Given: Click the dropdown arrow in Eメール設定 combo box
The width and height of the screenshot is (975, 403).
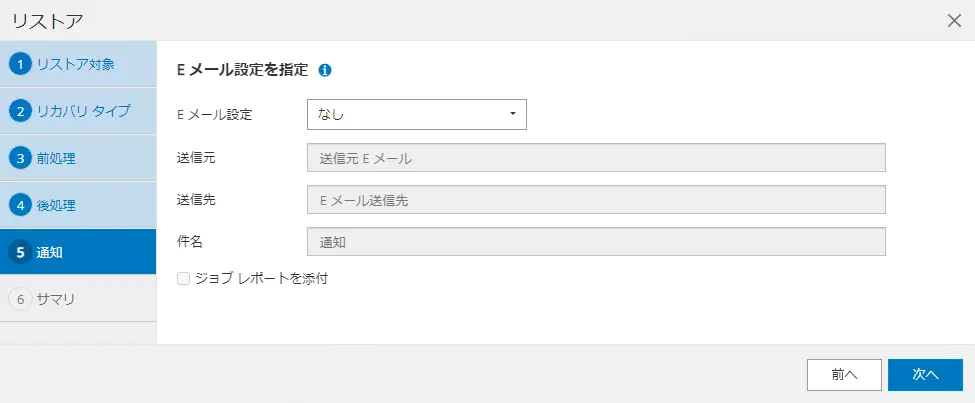Looking at the screenshot, I should pos(513,114).
